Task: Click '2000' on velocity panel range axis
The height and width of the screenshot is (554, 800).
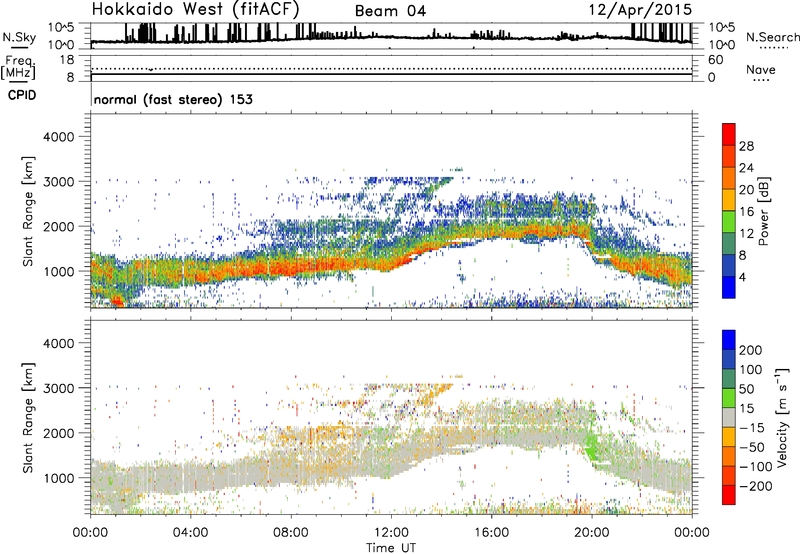Action: (x=58, y=433)
